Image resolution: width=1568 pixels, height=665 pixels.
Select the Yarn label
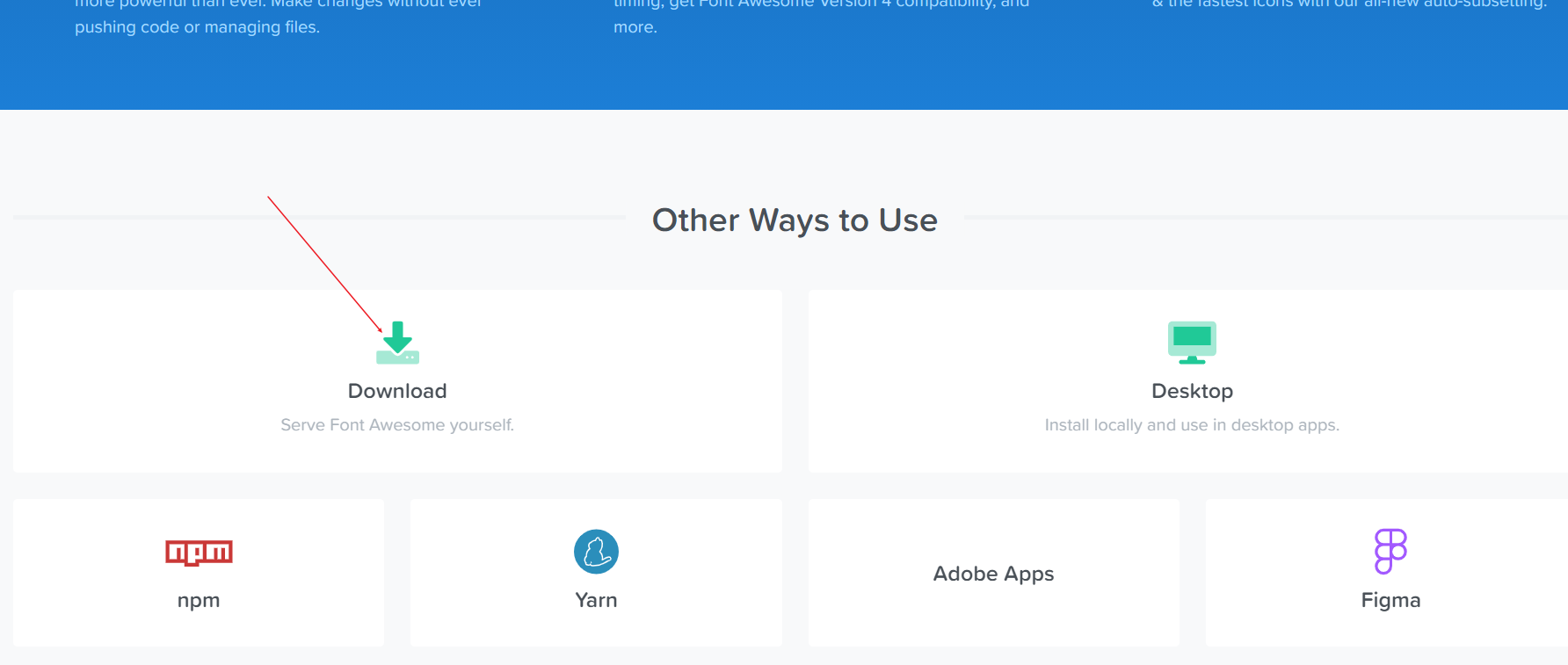click(x=596, y=600)
